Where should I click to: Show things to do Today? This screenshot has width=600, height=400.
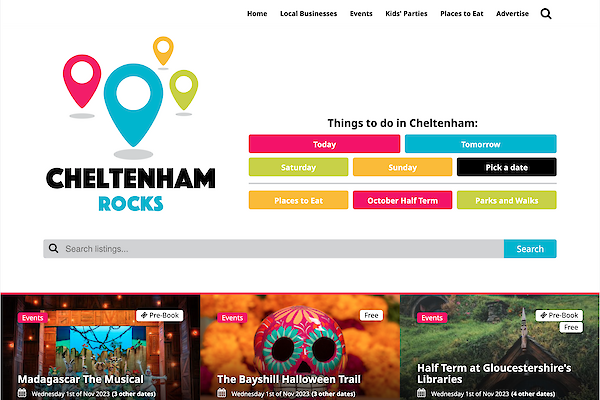click(x=324, y=144)
